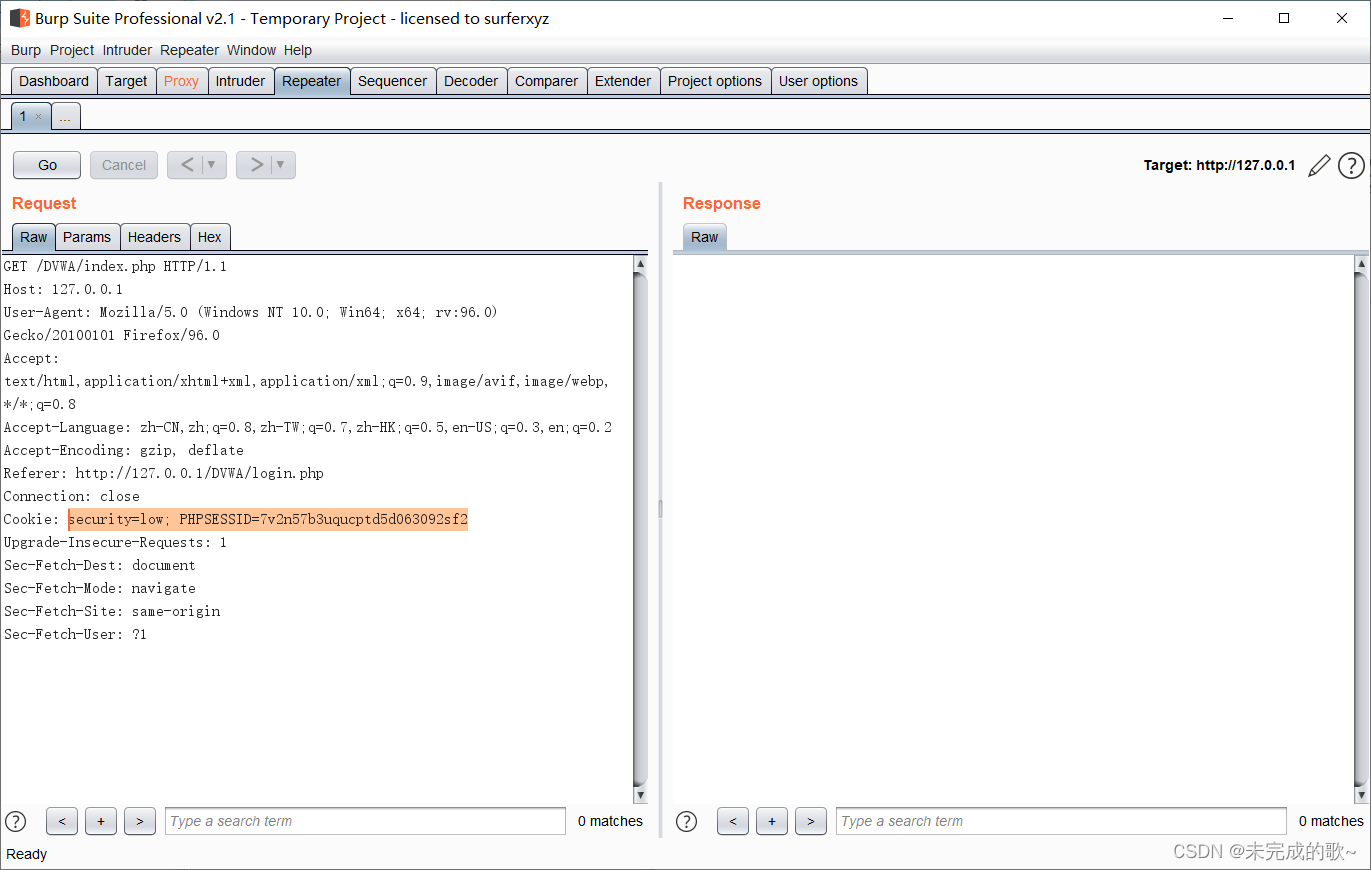Open search help icon in Response panel

pos(686,821)
